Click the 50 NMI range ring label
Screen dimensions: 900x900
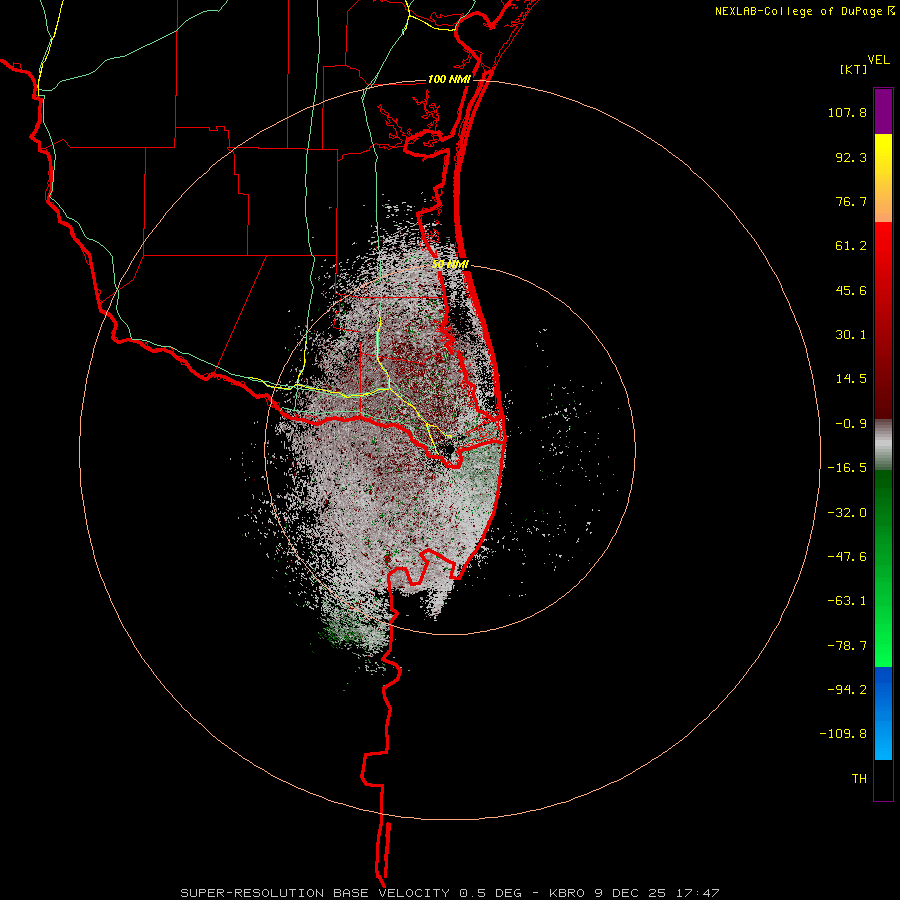451,264
